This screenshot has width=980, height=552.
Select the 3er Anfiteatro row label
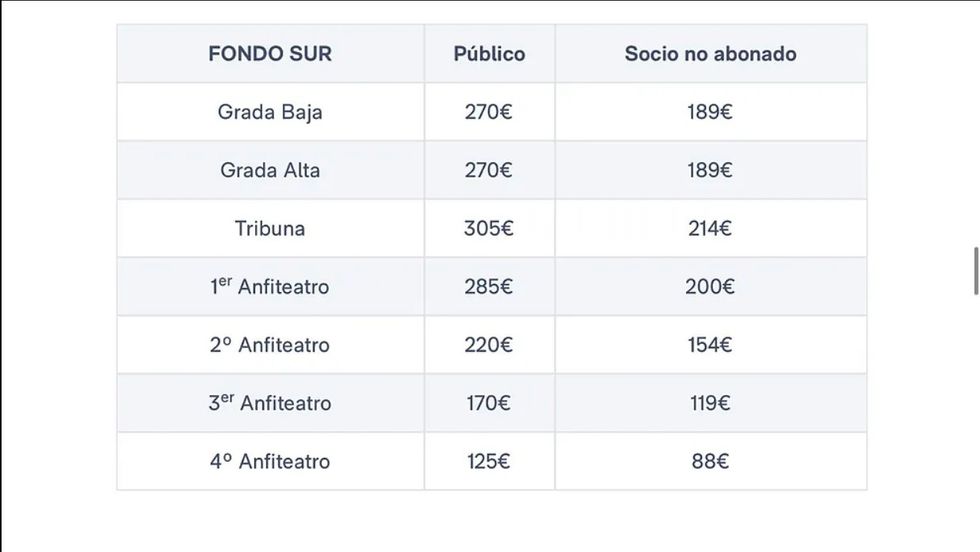tap(270, 403)
